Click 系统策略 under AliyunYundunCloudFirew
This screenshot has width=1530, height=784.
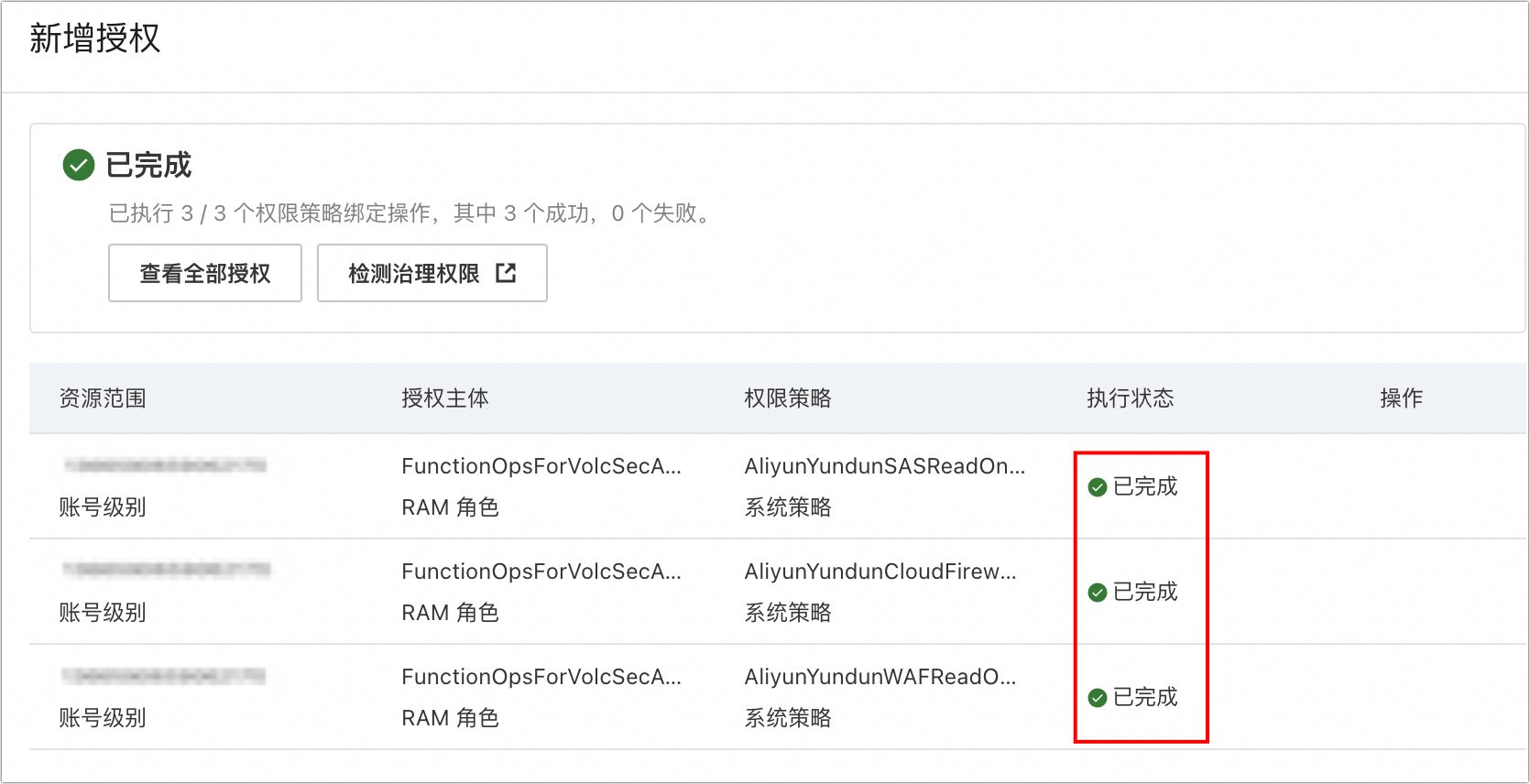click(788, 613)
